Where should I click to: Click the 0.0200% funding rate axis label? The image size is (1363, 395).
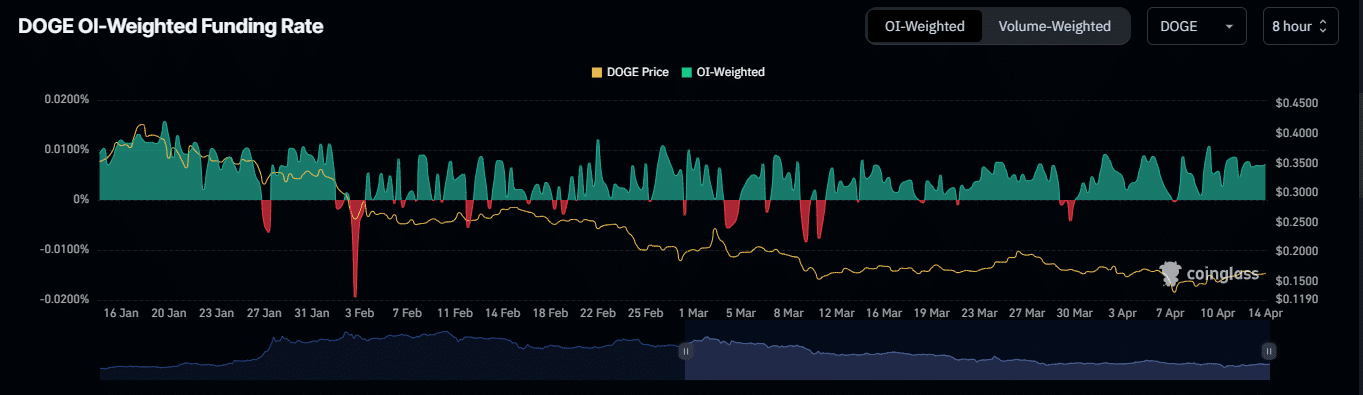pos(67,100)
